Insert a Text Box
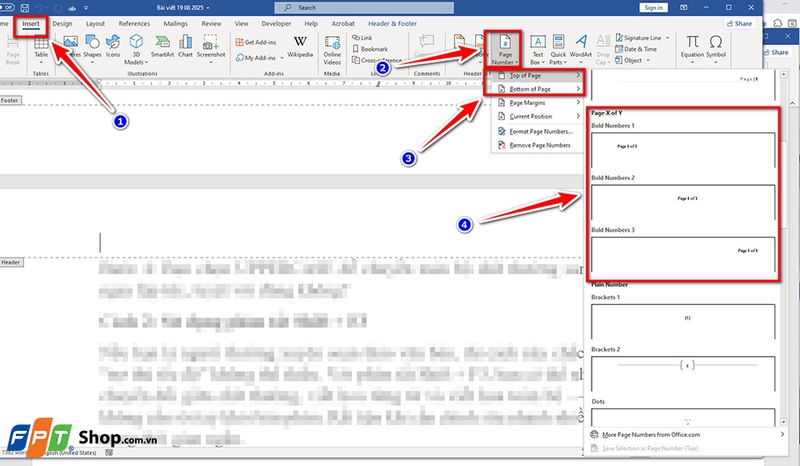The image size is (800, 466). click(x=537, y=48)
